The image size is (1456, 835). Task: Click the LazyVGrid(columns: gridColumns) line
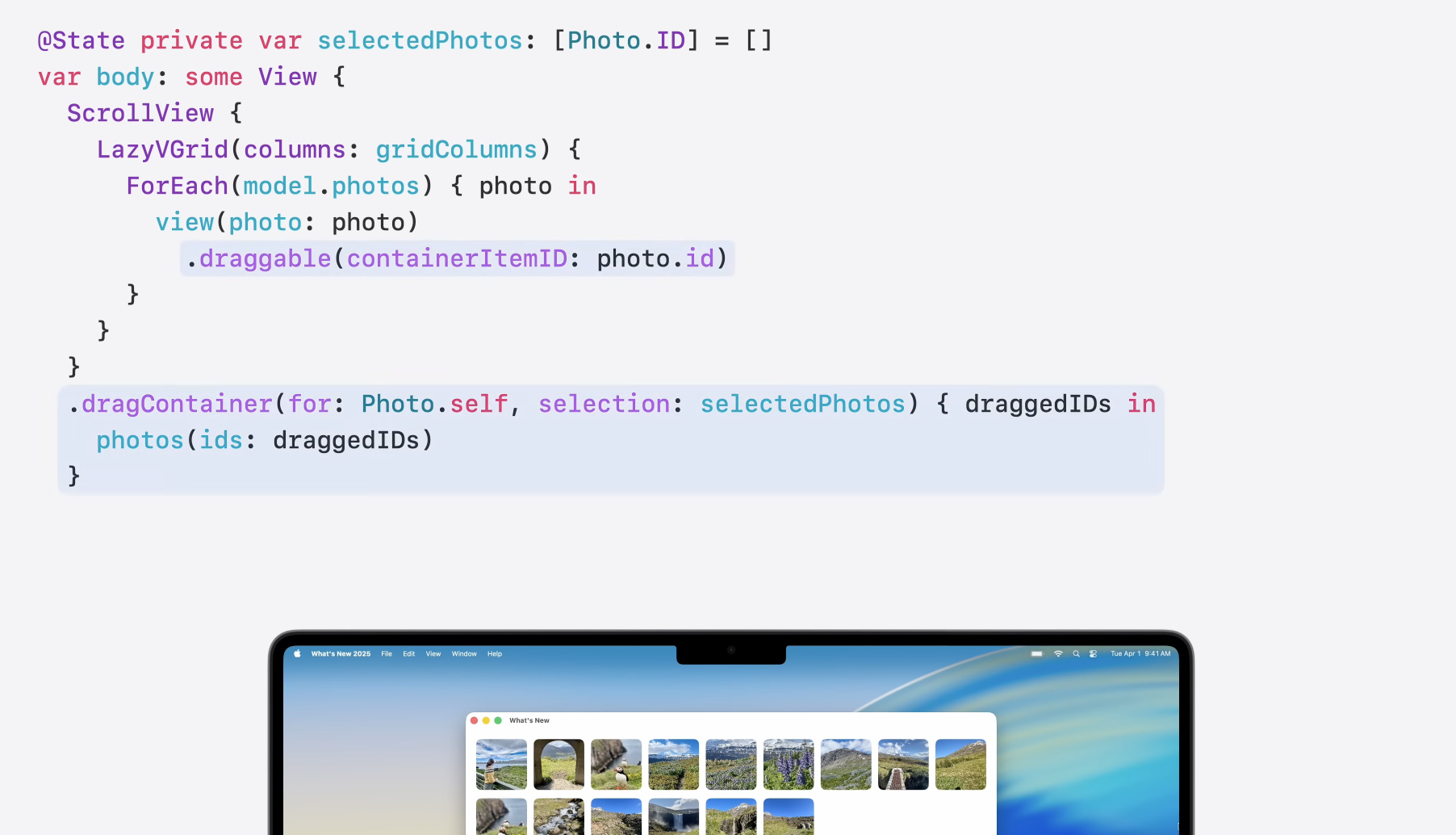(339, 149)
